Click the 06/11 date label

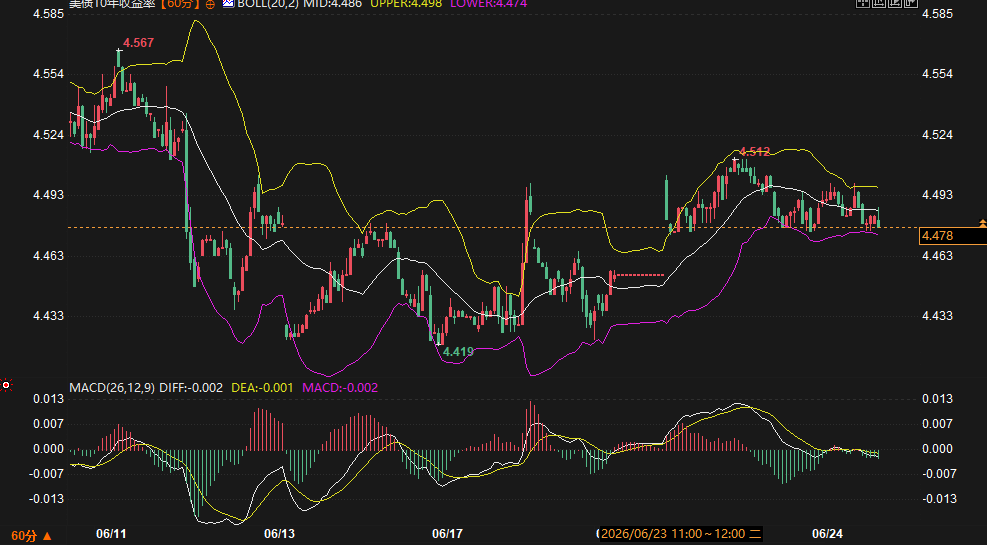[x=111, y=534]
